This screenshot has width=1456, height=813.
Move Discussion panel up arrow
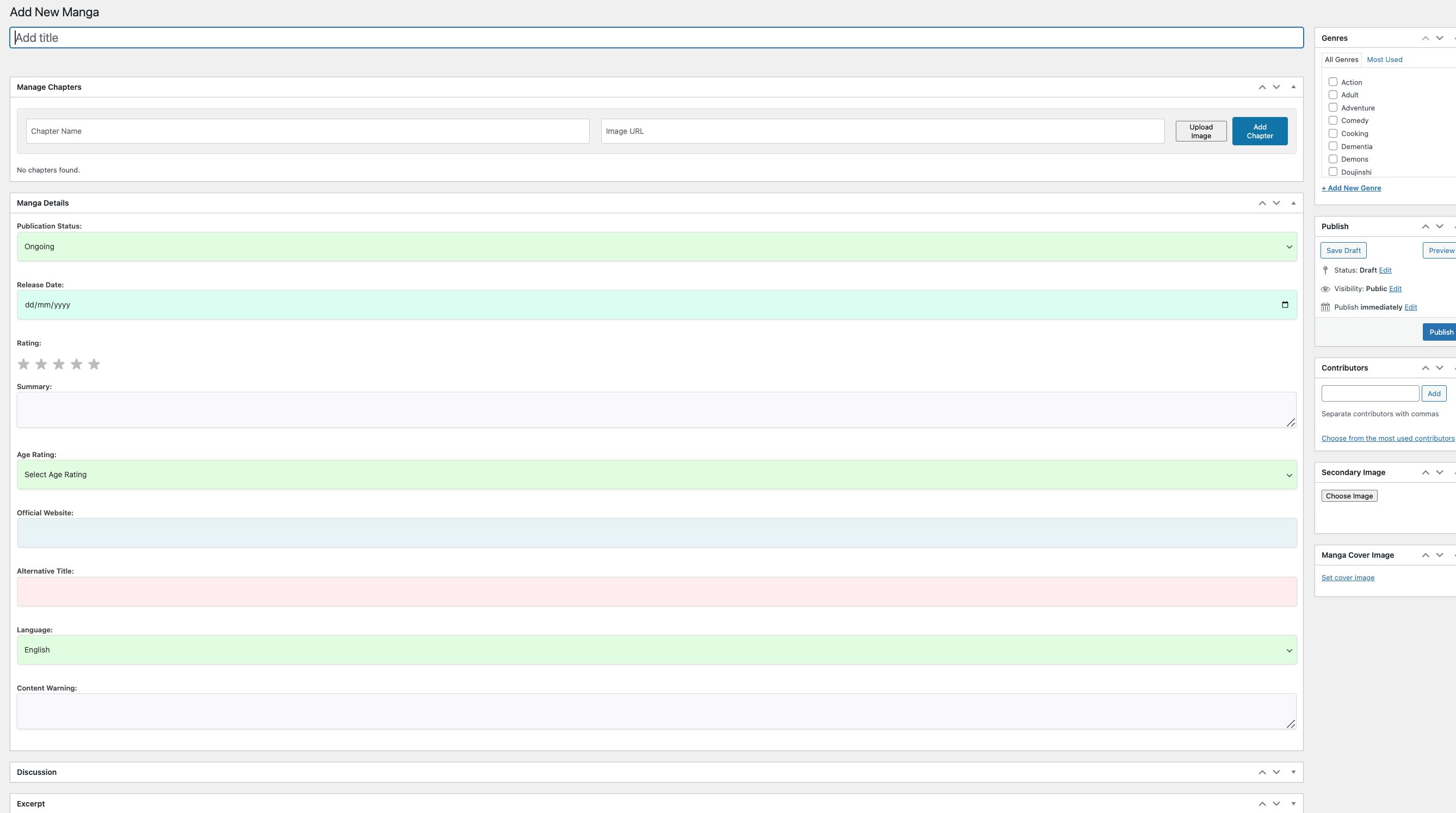pos(1262,772)
